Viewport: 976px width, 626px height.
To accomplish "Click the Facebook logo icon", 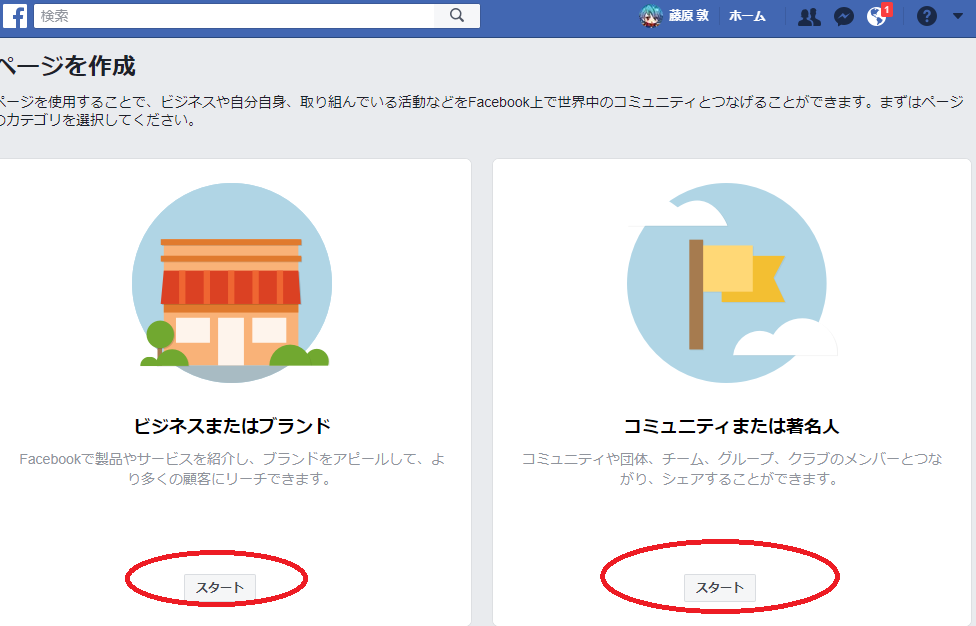I will (x=15, y=16).
